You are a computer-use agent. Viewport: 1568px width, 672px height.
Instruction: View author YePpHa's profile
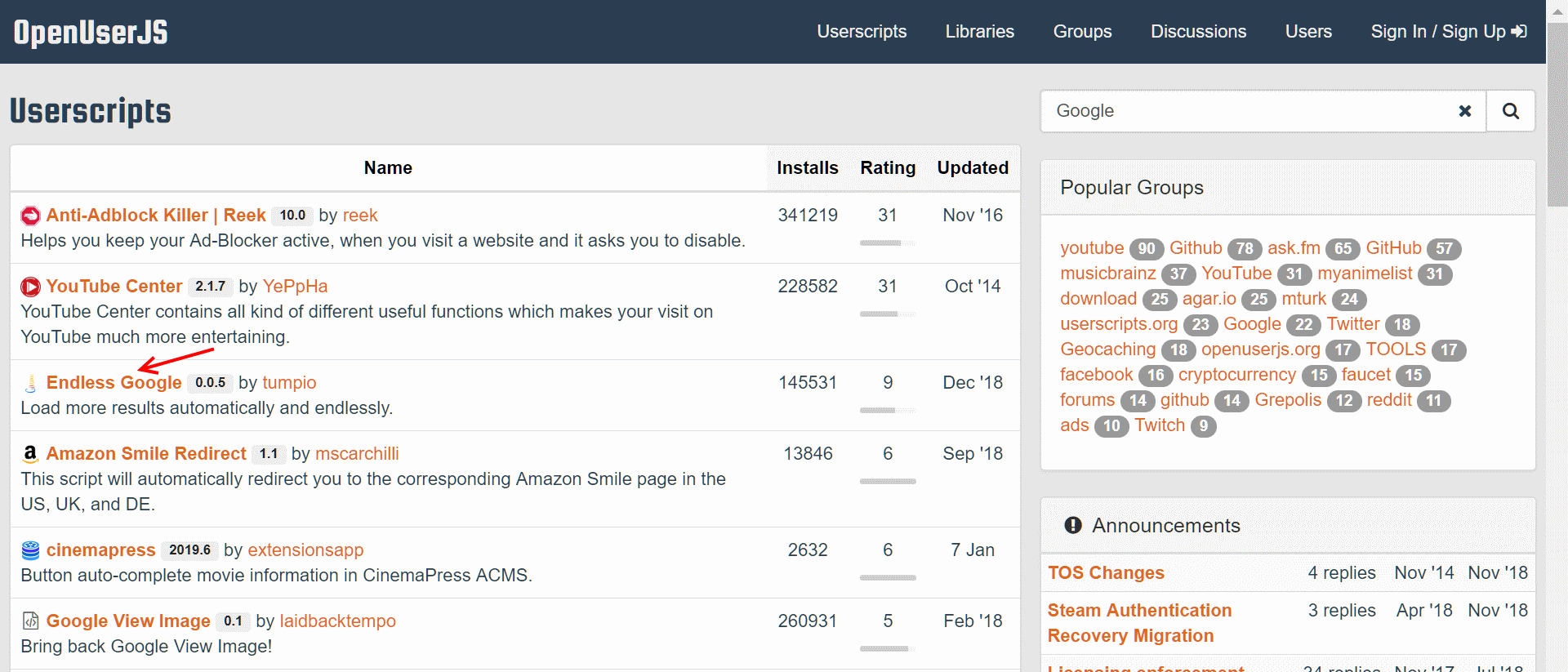pos(295,287)
